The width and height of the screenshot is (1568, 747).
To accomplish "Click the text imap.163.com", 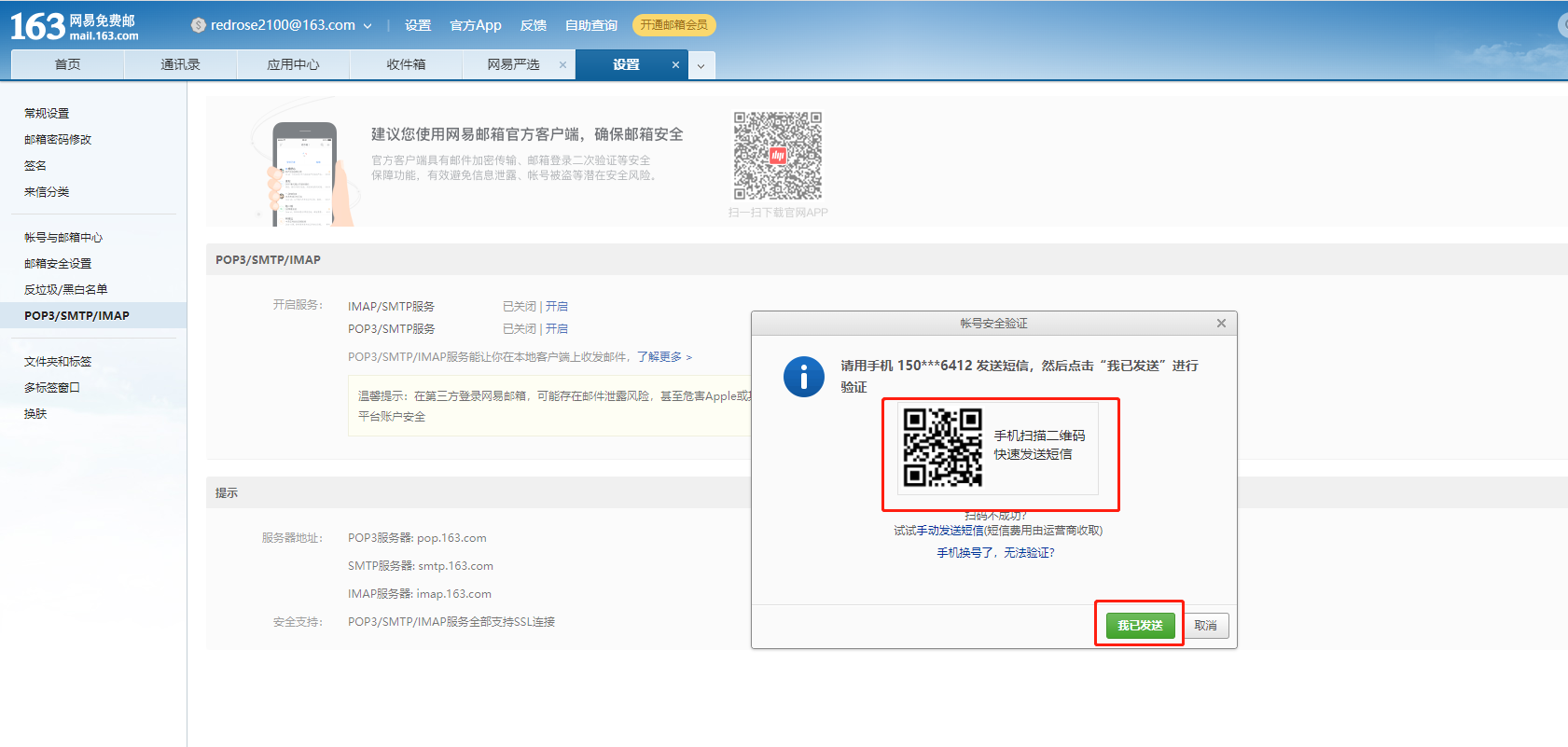I will [x=454, y=593].
